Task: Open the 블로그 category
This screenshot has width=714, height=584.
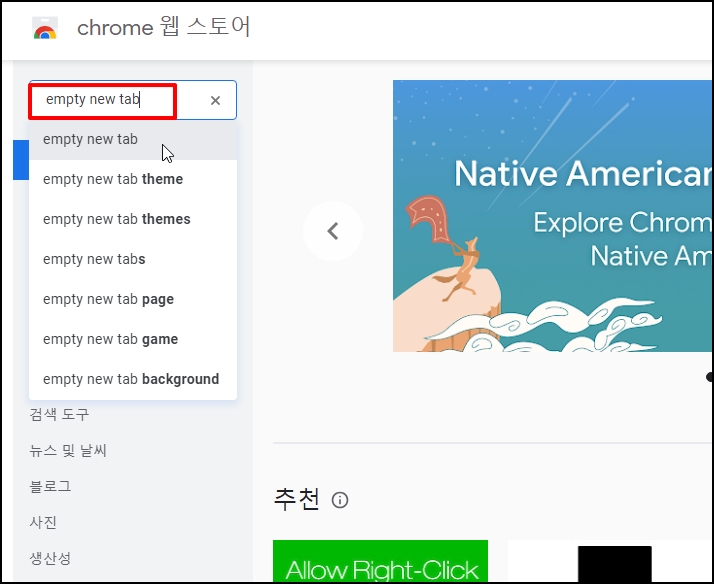Action: (50, 486)
